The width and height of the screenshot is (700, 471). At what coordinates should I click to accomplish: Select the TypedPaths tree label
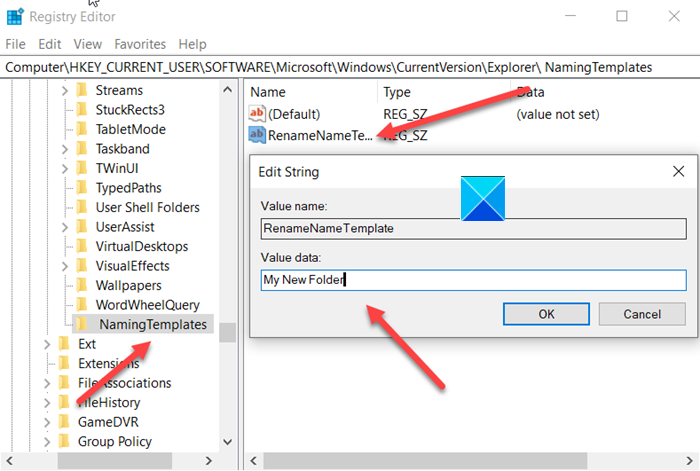(x=129, y=188)
